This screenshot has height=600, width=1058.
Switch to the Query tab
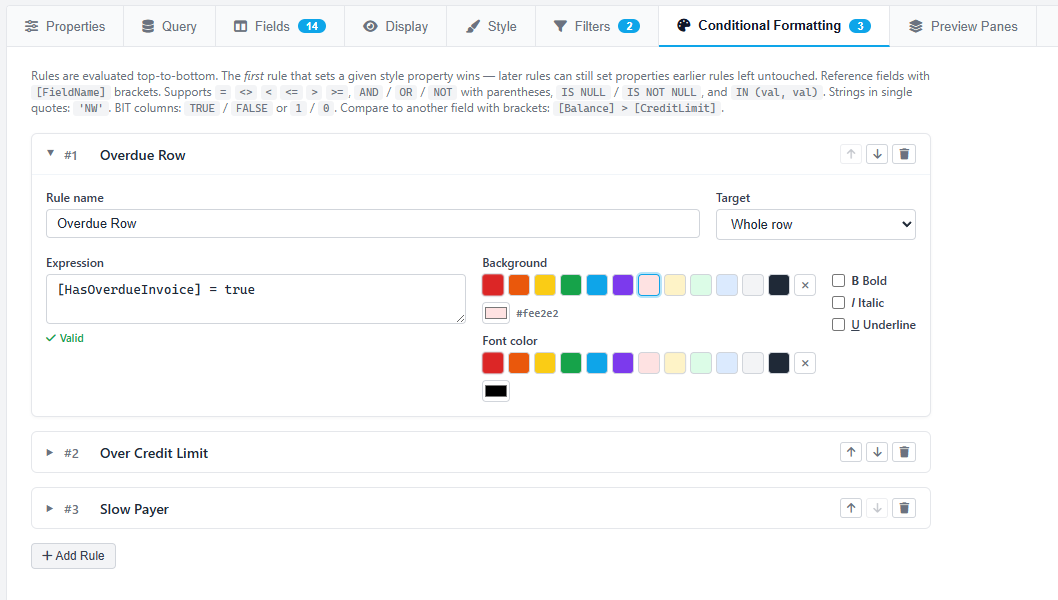click(x=169, y=26)
